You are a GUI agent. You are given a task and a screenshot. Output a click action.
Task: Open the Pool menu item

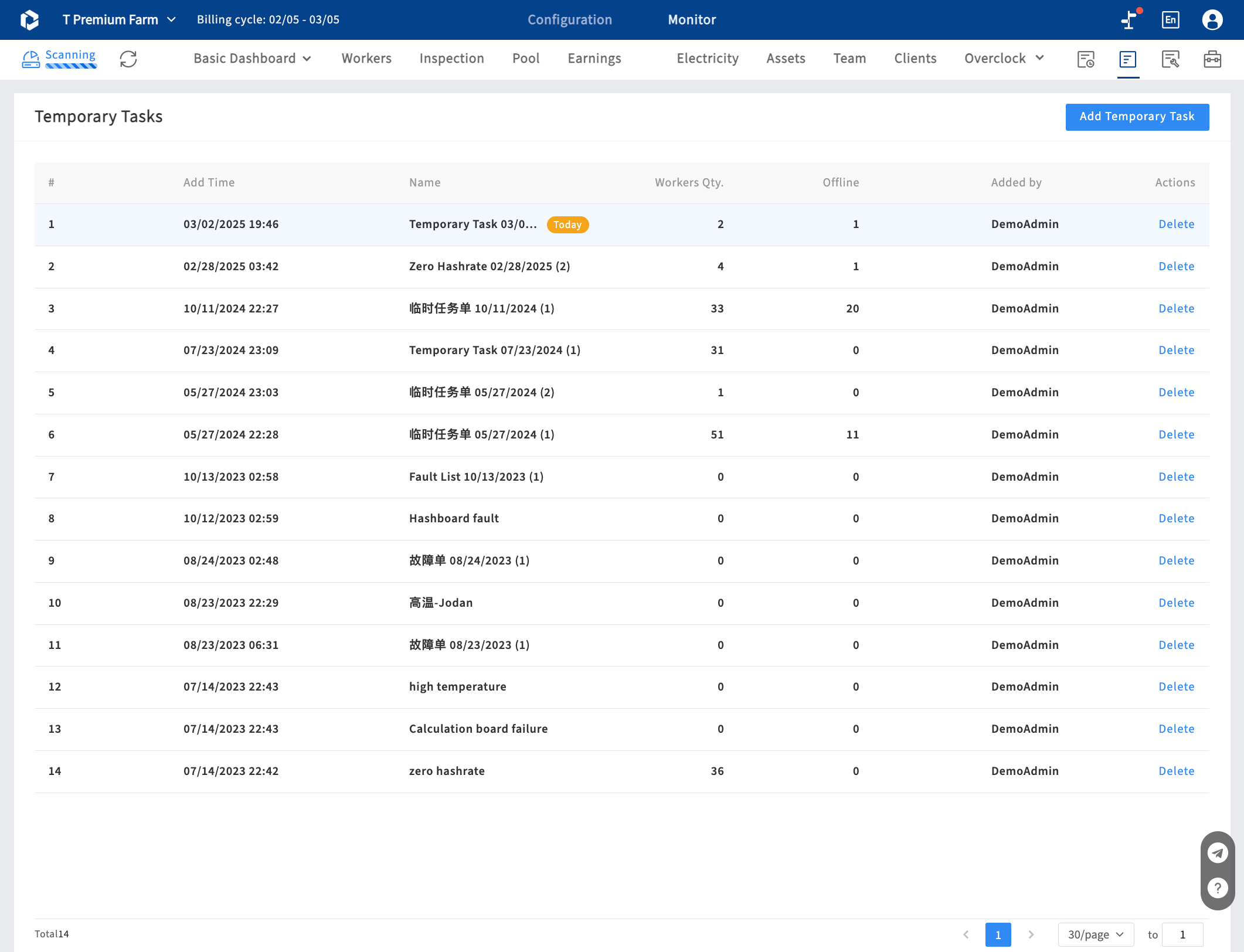coord(526,59)
